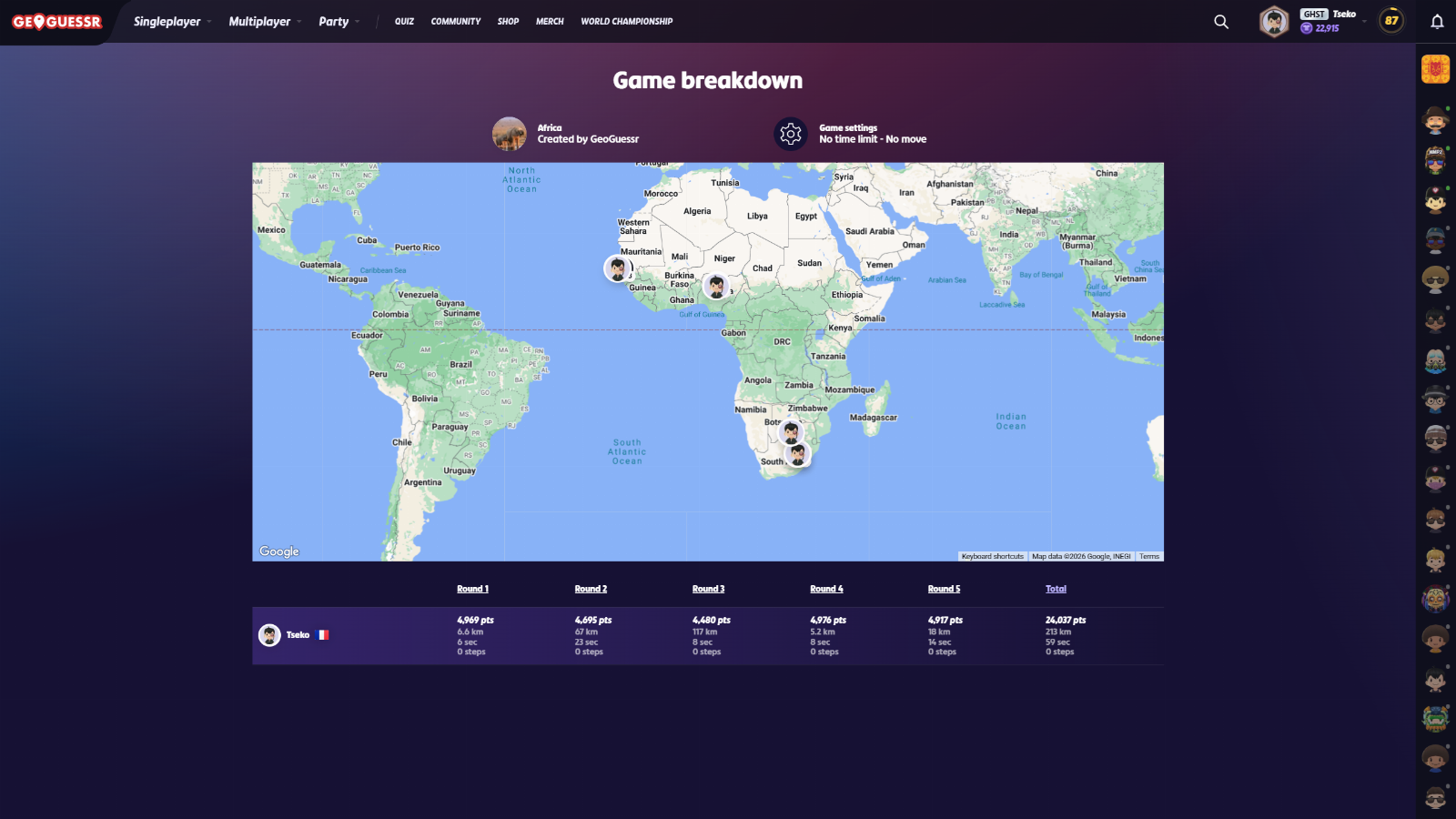Click the orange icon atop right sidebar
Image resolution: width=1456 pixels, height=819 pixels.
click(1435, 69)
